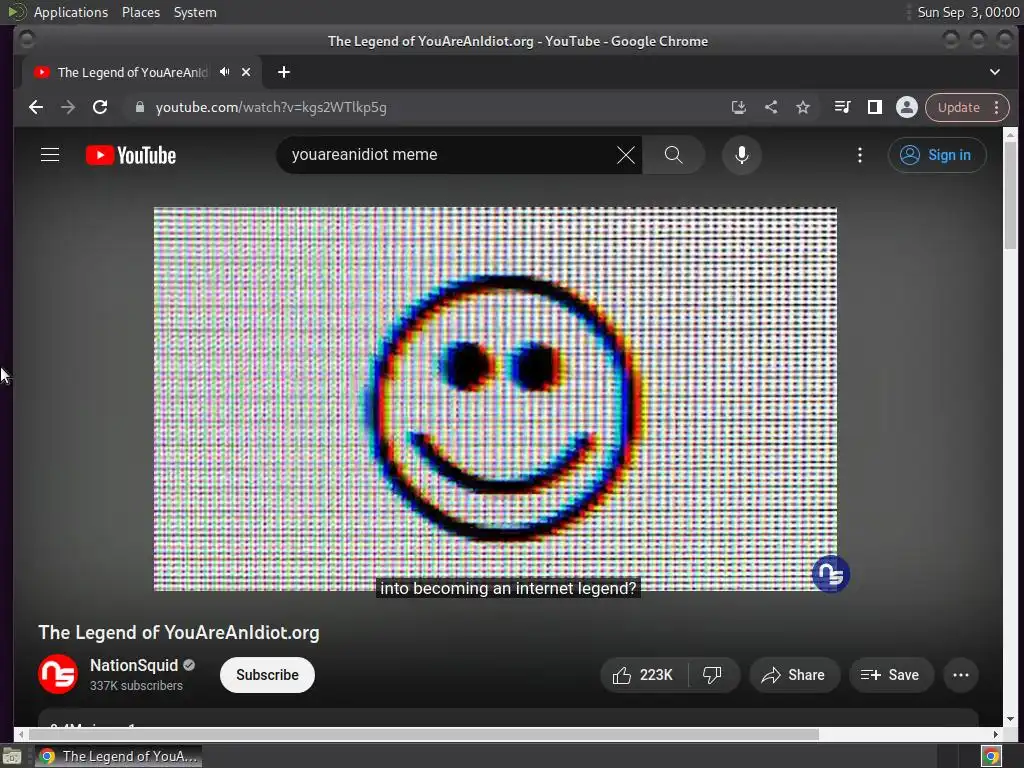This screenshot has height=768, width=1024.
Task: Click Sign in button
Action: (936, 155)
